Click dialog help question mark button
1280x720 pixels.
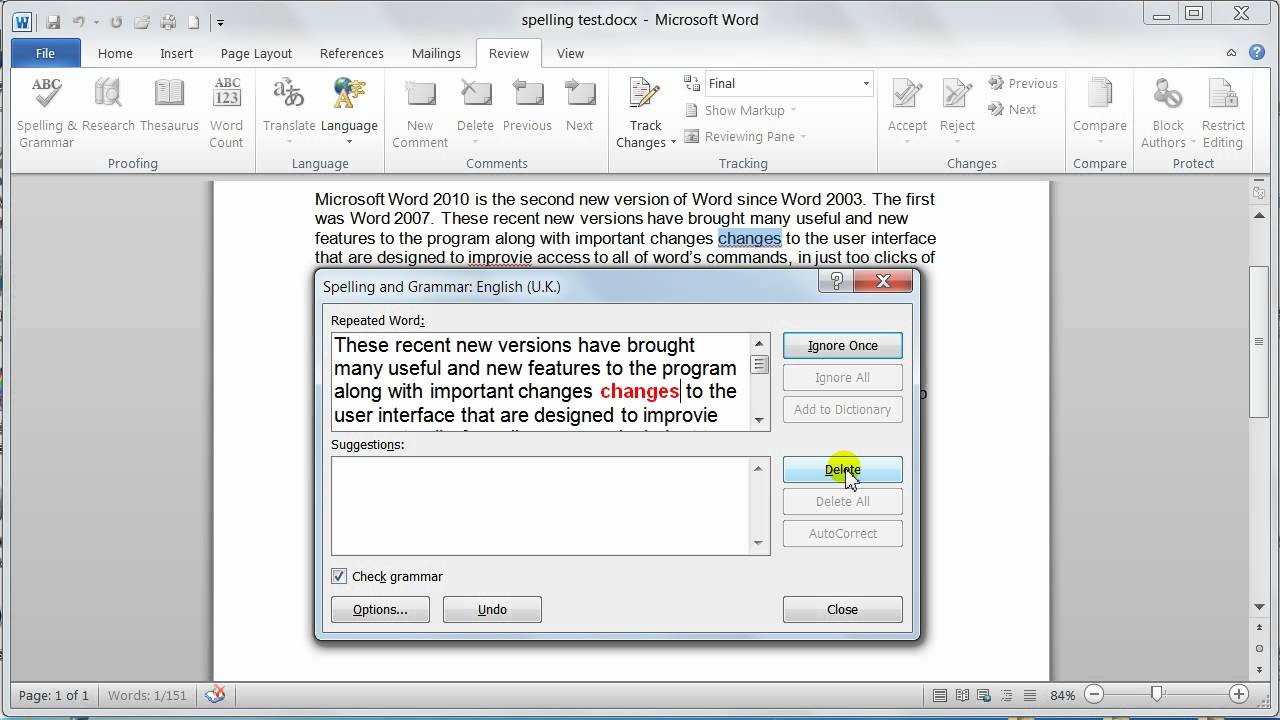[x=837, y=282]
